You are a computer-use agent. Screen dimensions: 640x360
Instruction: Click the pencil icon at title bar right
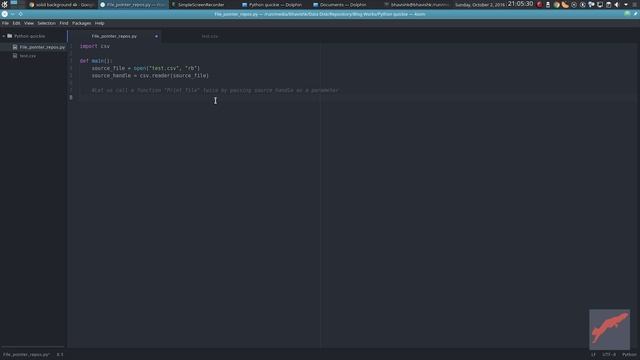[636, 14]
